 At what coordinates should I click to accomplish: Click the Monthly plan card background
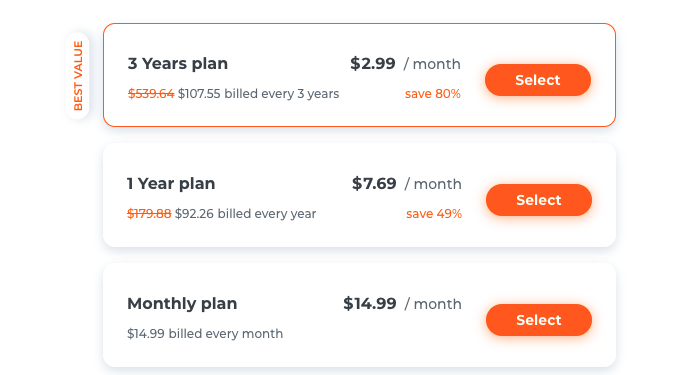pos(359,315)
